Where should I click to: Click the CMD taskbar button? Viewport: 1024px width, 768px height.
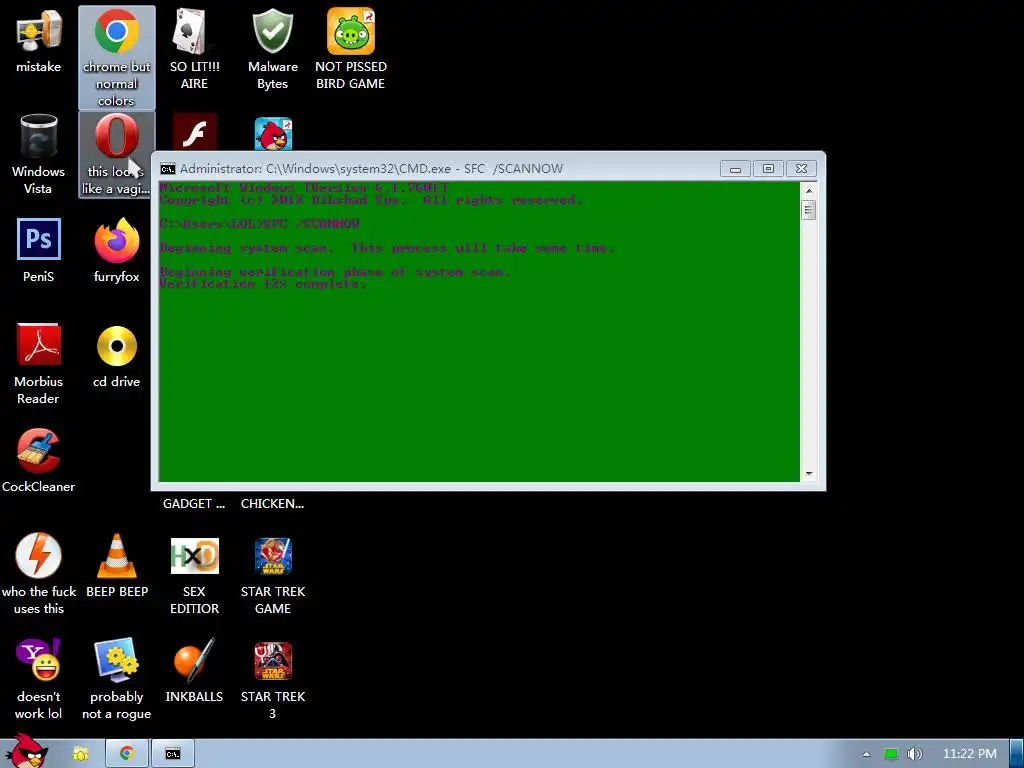172,754
